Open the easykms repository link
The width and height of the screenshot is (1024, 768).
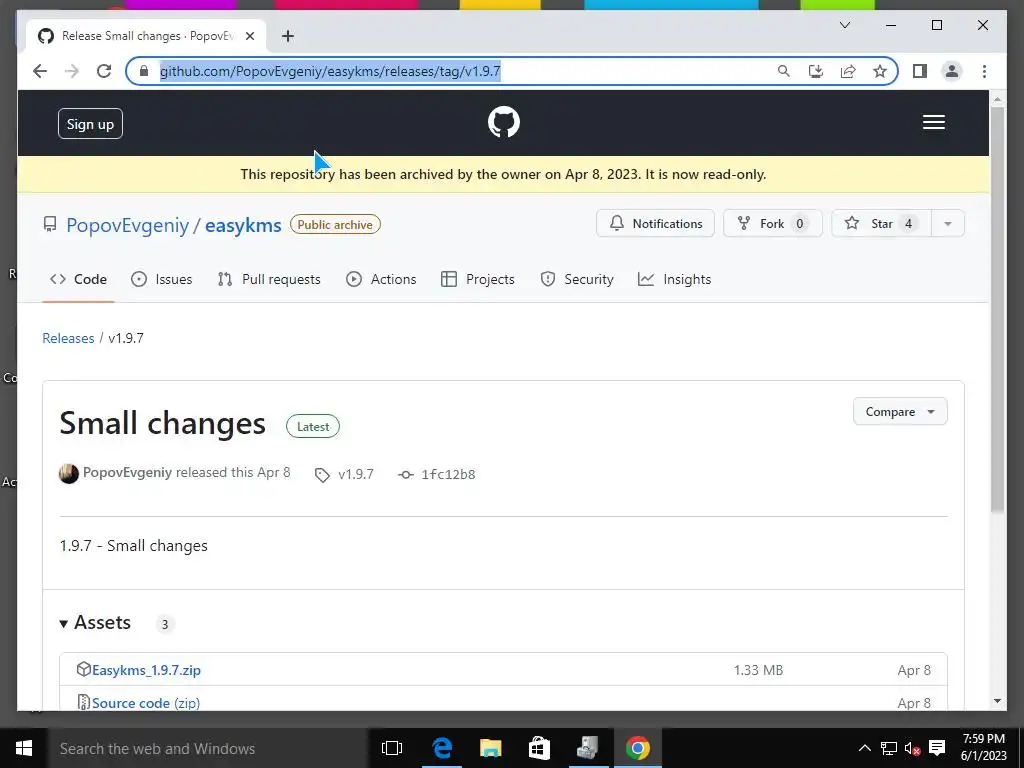(x=243, y=225)
